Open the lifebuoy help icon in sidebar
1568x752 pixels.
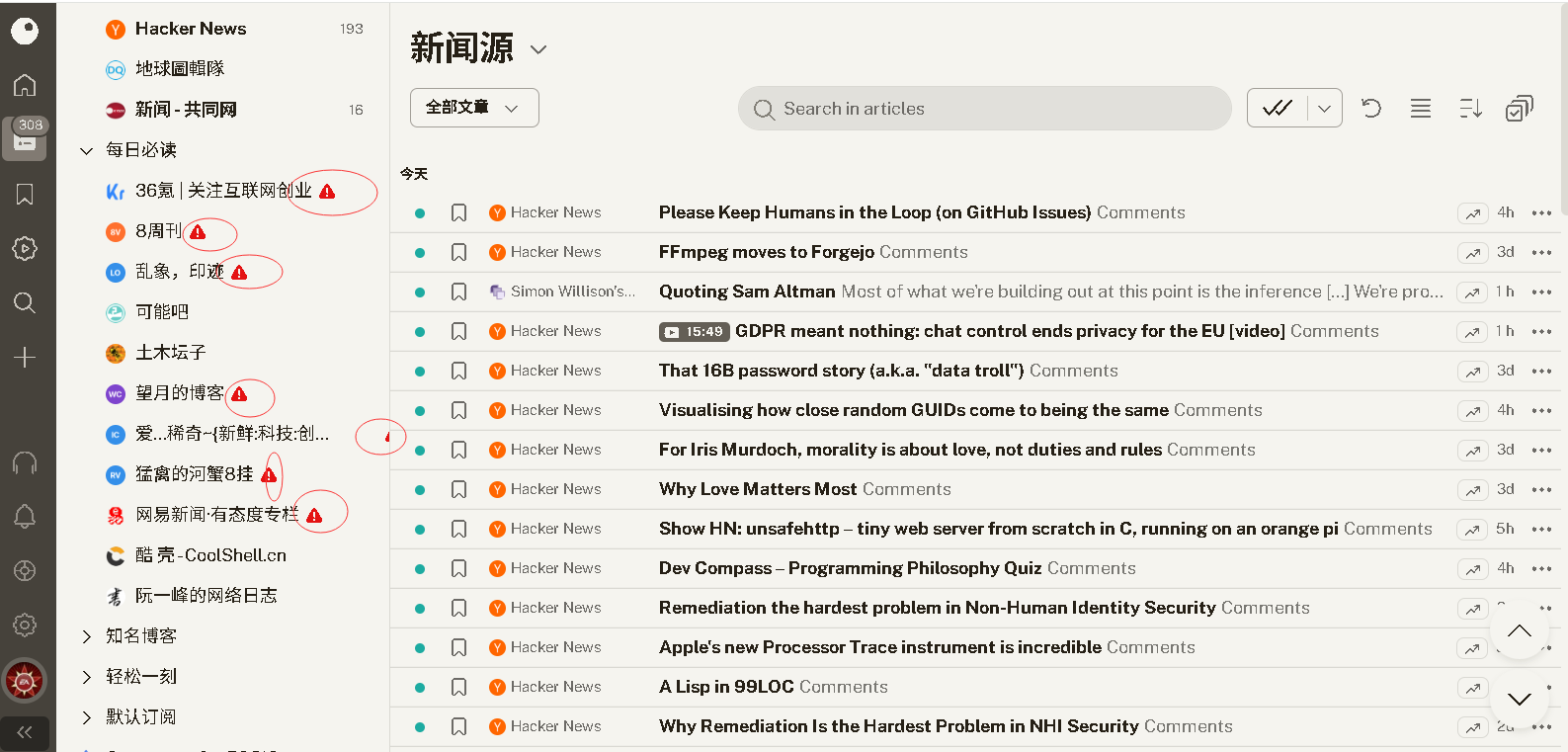25,570
